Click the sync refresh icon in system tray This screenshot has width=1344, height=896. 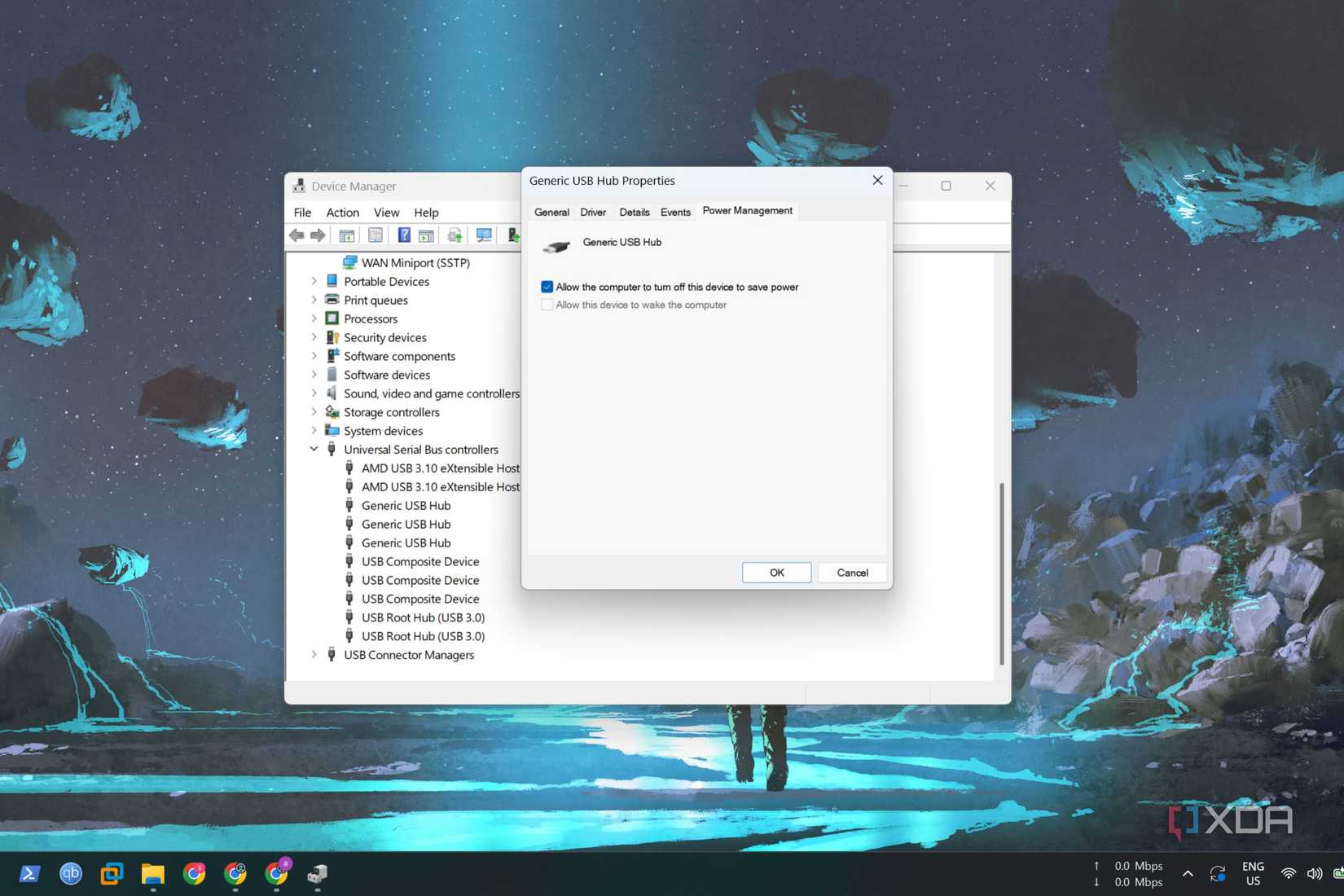pyautogui.click(x=1218, y=874)
